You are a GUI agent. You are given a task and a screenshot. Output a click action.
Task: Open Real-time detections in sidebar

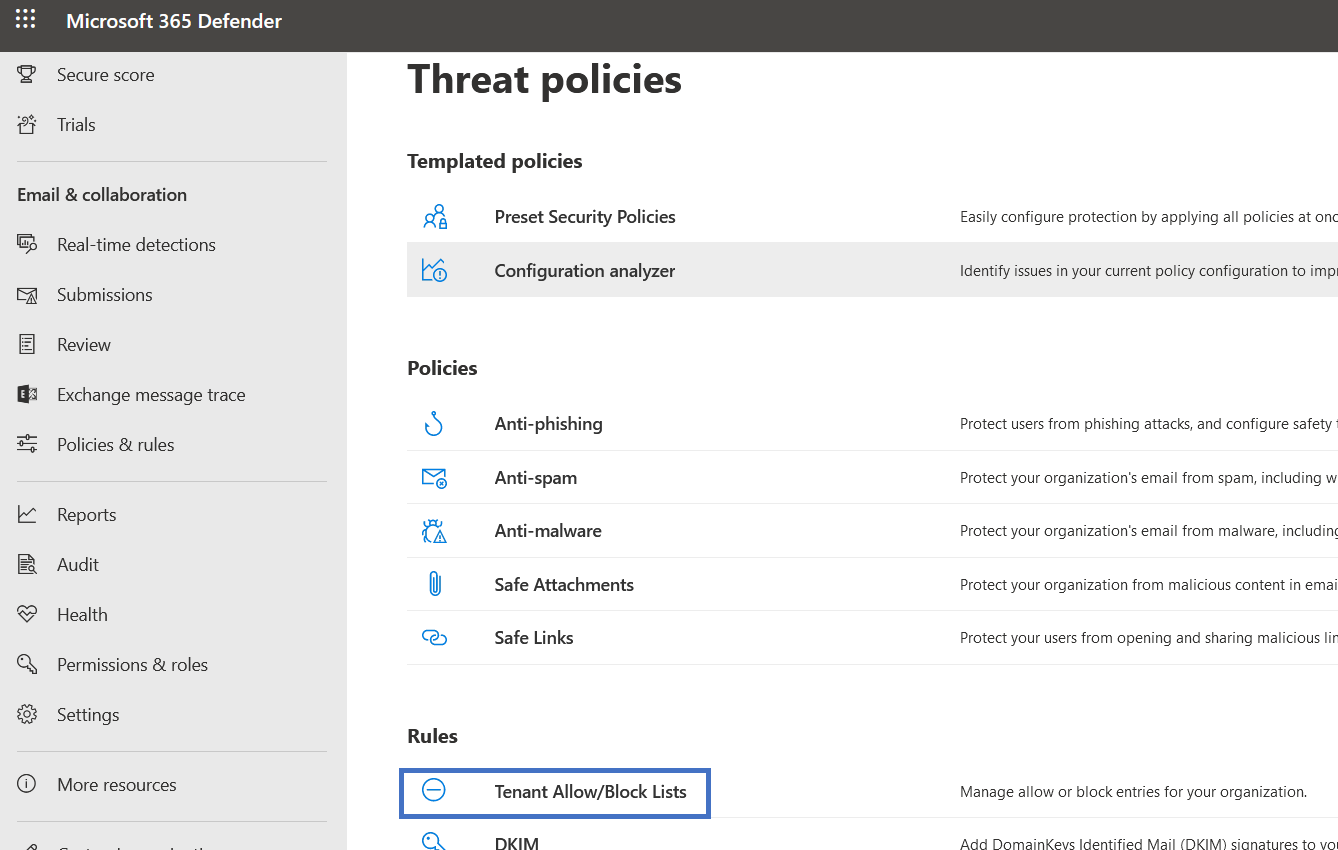click(136, 245)
